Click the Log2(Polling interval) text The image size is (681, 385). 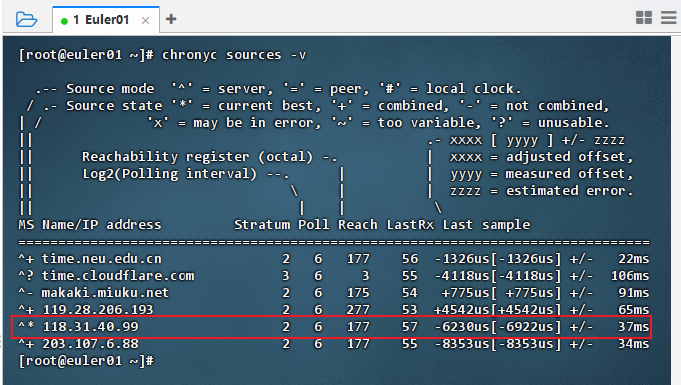[x=170, y=174]
